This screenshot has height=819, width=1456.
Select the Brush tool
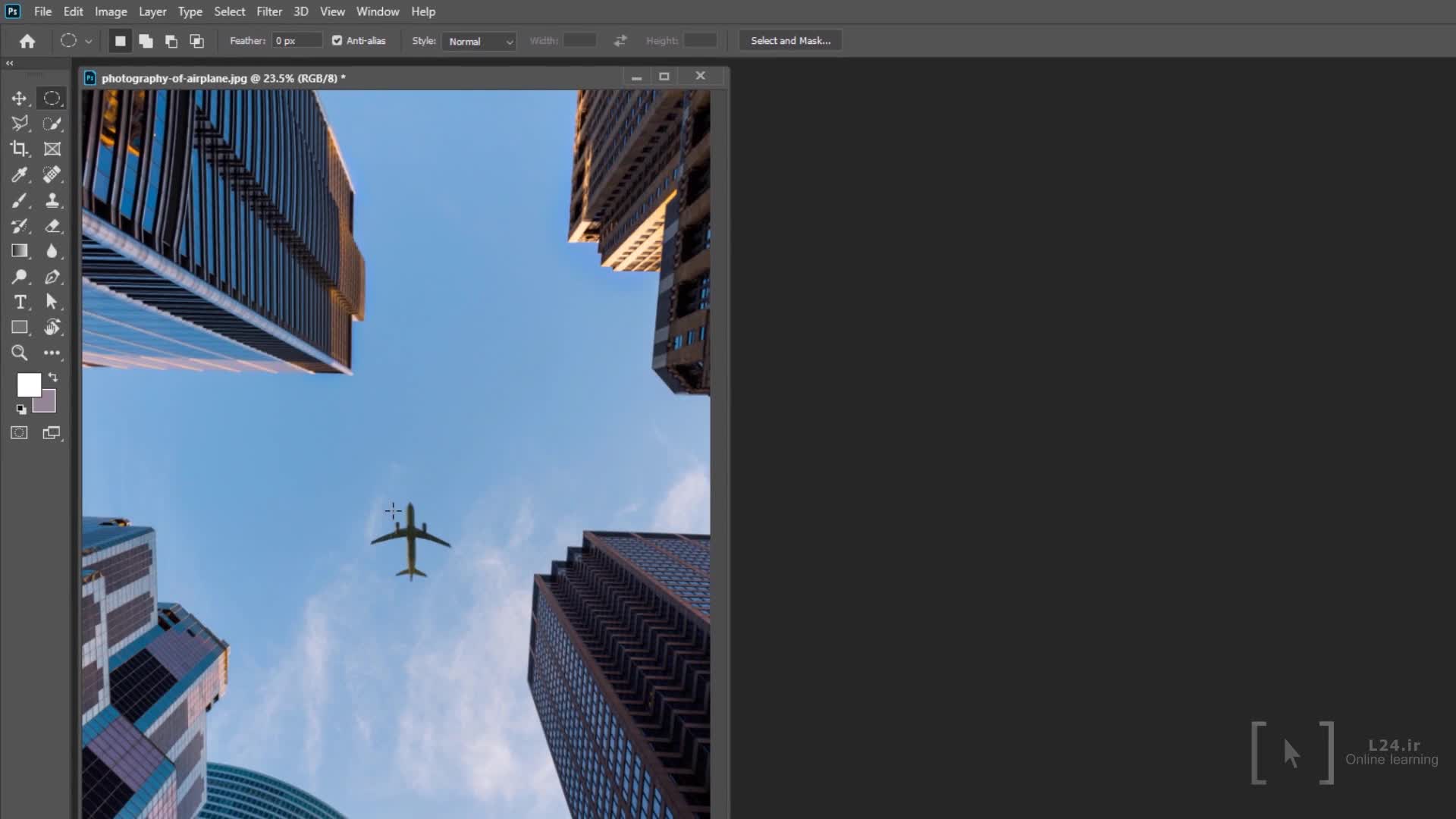coord(19,201)
